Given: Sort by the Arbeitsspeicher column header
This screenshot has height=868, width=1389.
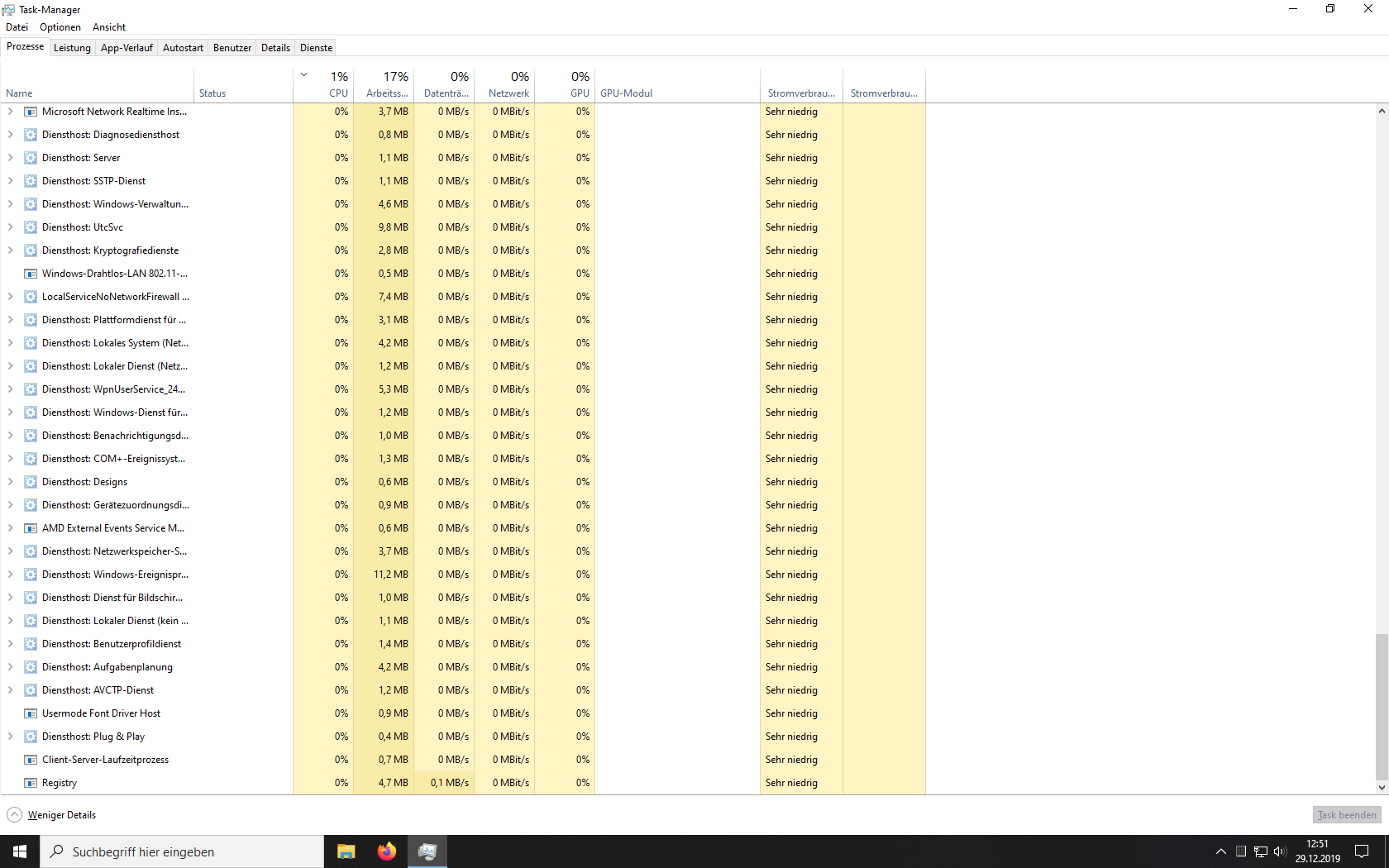Looking at the screenshot, I should (384, 85).
